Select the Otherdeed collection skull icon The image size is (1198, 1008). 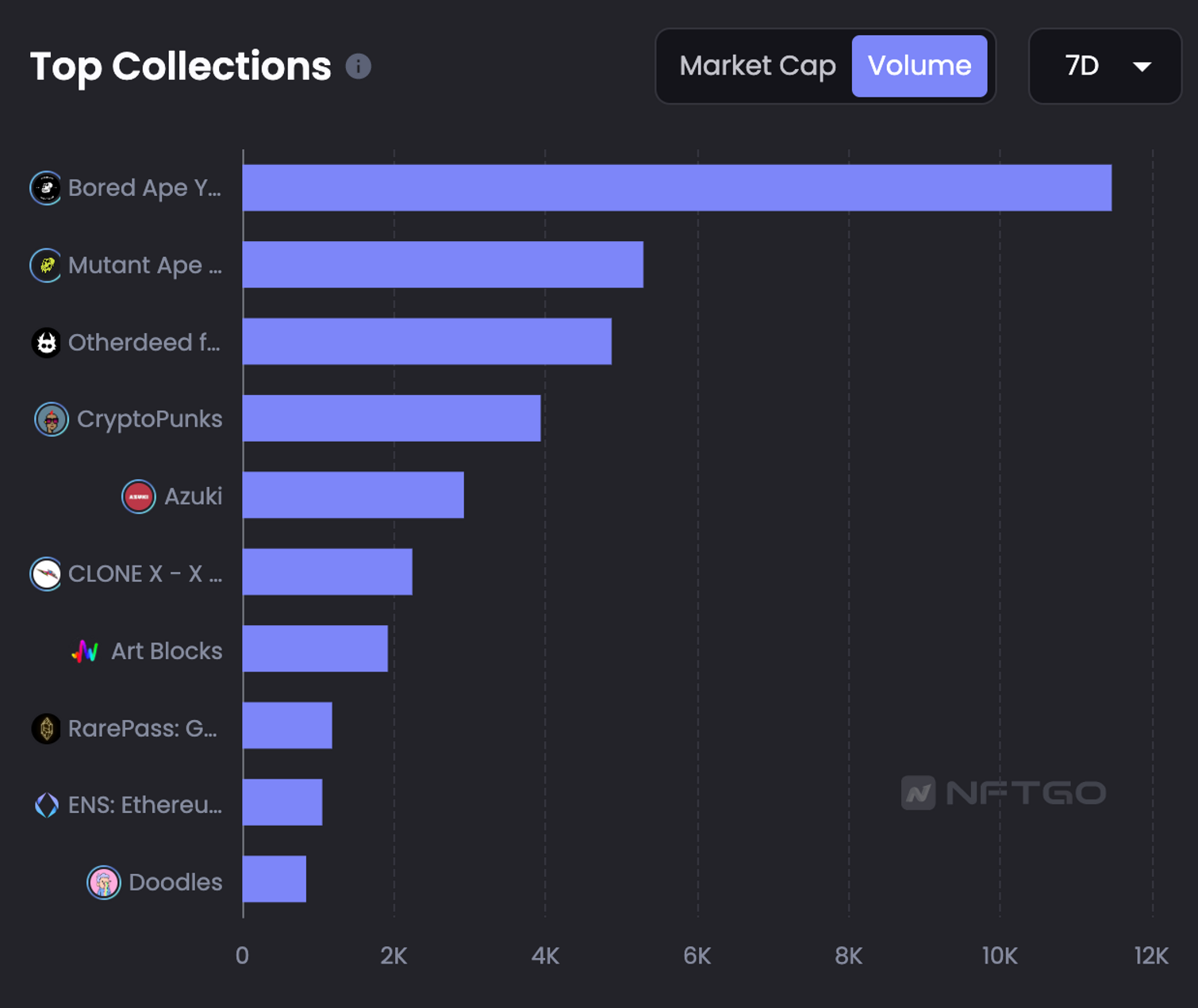pyautogui.click(x=46, y=343)
